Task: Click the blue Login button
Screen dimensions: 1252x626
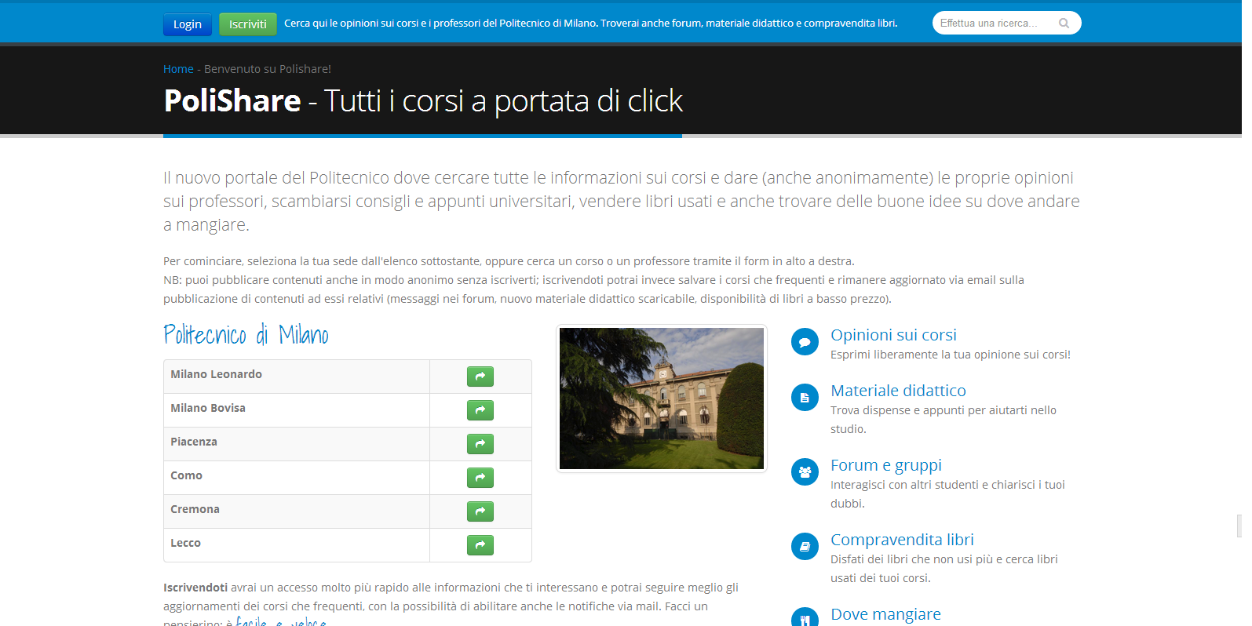Action: tap(187, 24)
